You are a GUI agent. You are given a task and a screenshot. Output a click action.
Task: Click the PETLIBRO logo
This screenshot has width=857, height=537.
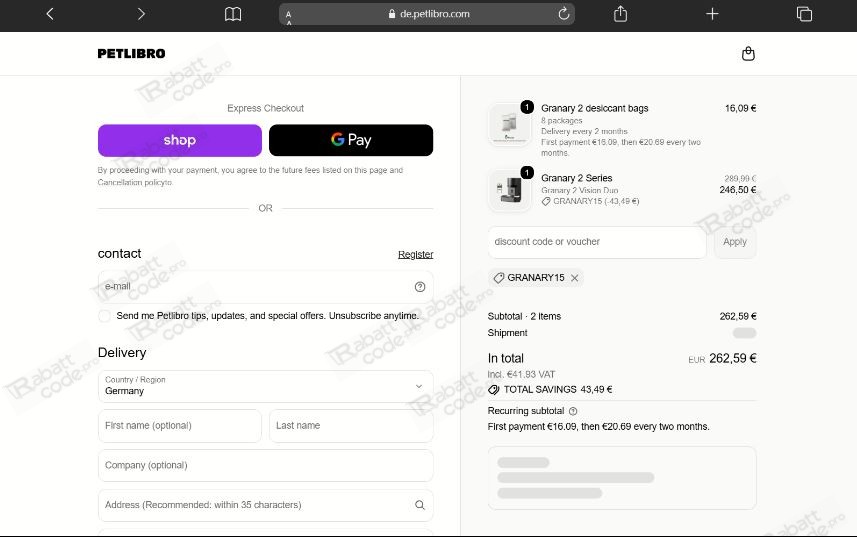pyautogui.click(x=131, y=54)
